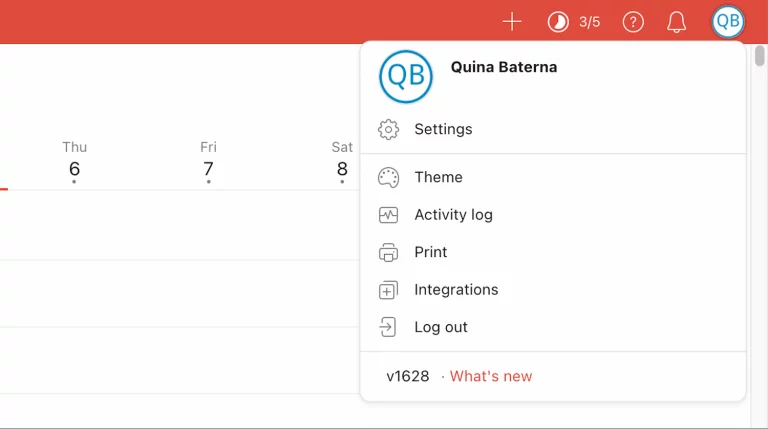Click the QB avatar in the top bar
This screenshot has width=768, height=429.
tap(728, 21)
